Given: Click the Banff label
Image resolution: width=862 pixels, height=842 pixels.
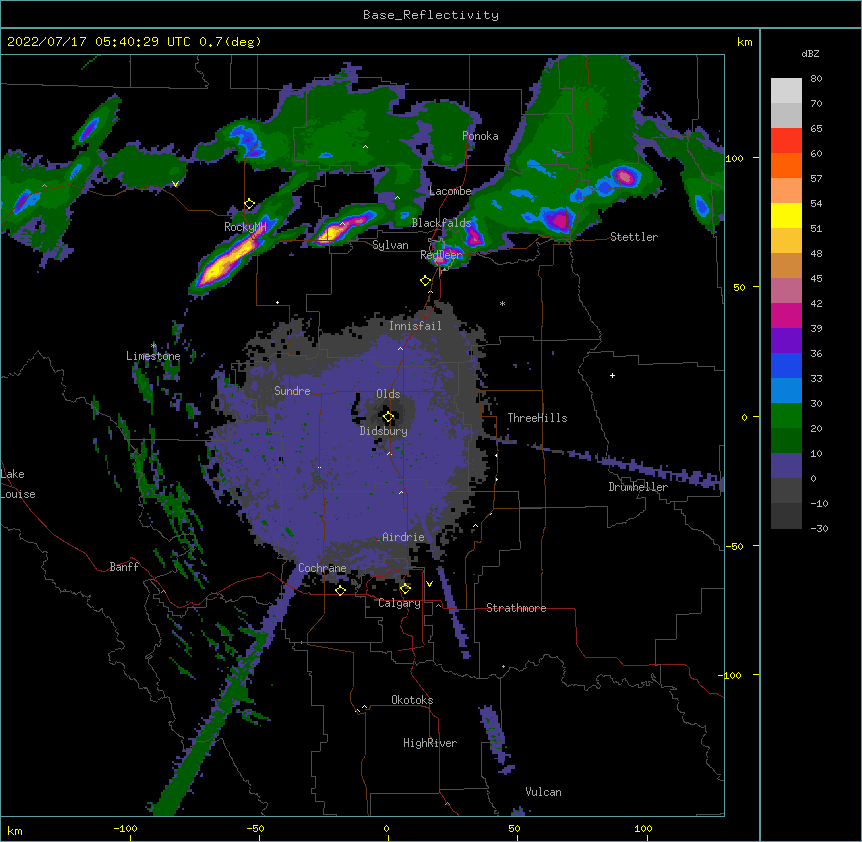Looking at the screenshot, I should pyautogui.click(x=124, y=567).
